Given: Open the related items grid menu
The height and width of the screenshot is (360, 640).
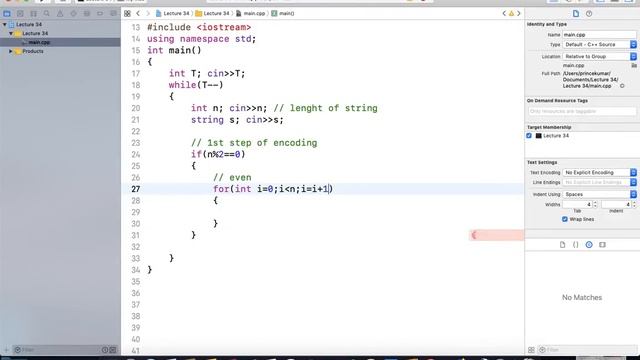Looking at the screenshot, I should click(x=127, y=13).
